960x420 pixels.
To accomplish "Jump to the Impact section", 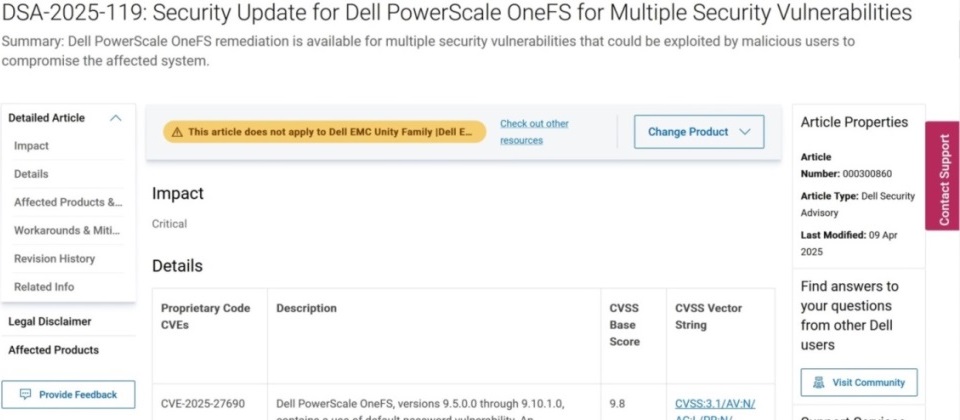I will click(x=31, y=146).
